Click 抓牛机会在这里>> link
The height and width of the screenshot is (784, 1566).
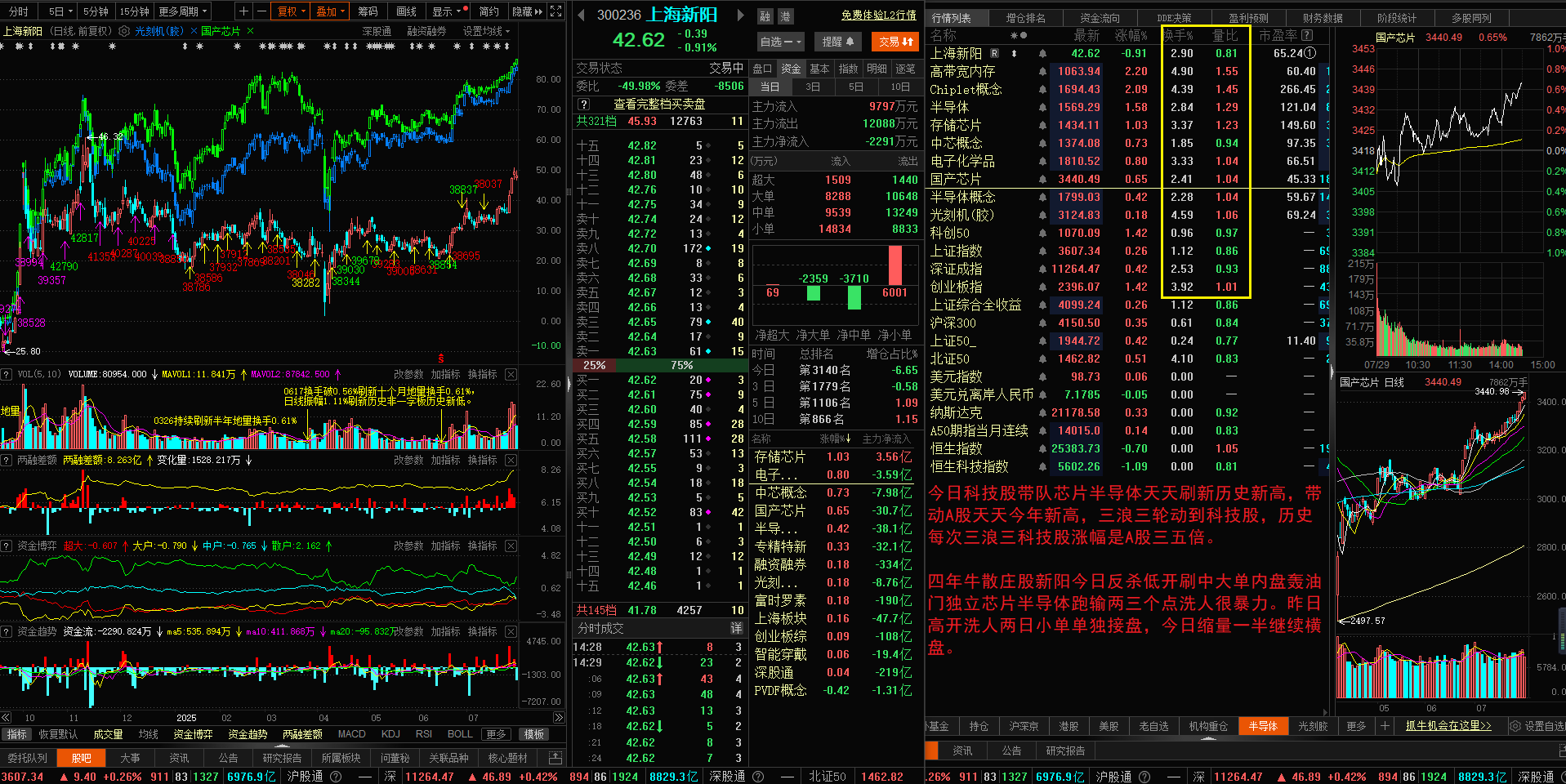1448,726
